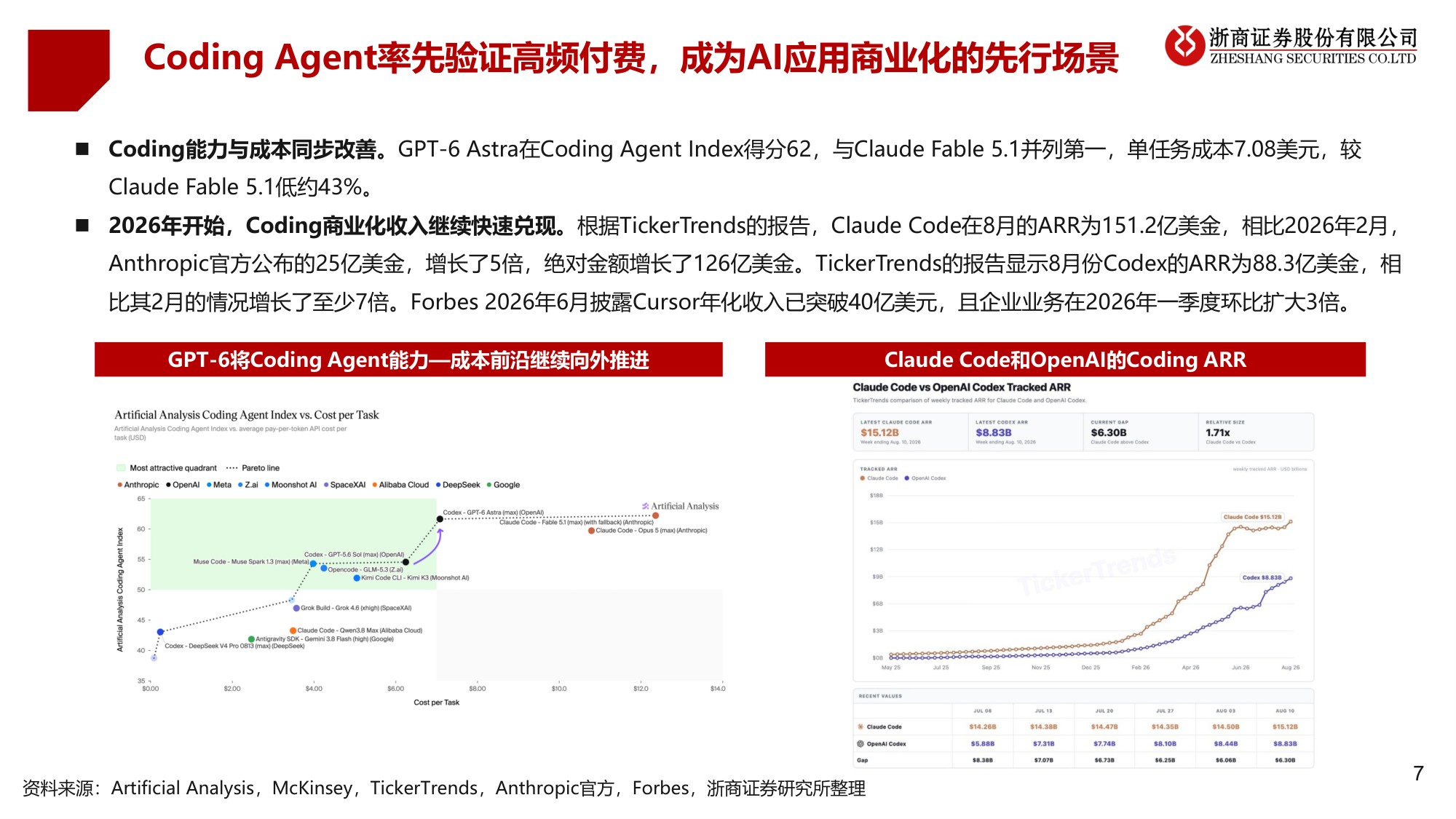This screenshot has height=819, width=1456.
Task: Click the Claude Code icon in the Recent Values table
Action: [x=860, y=727]
